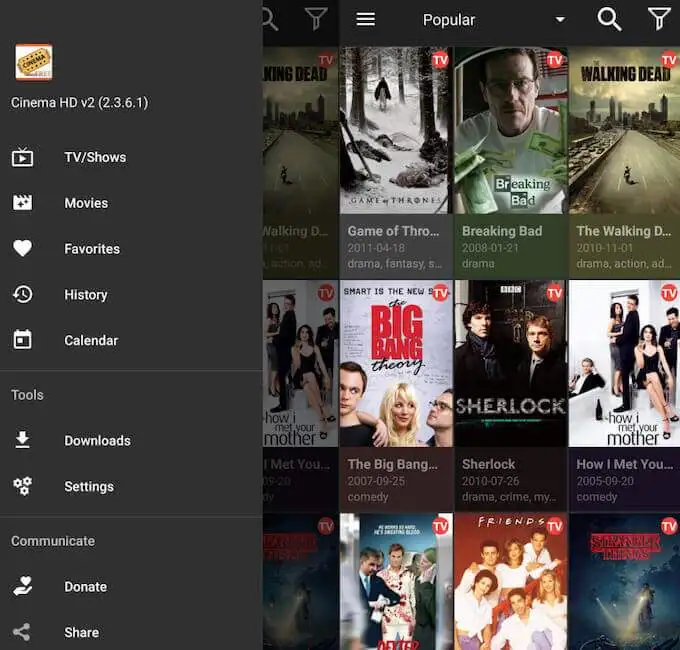
Task: Click the 'Sherlock' title text
Action: point(488,464)
